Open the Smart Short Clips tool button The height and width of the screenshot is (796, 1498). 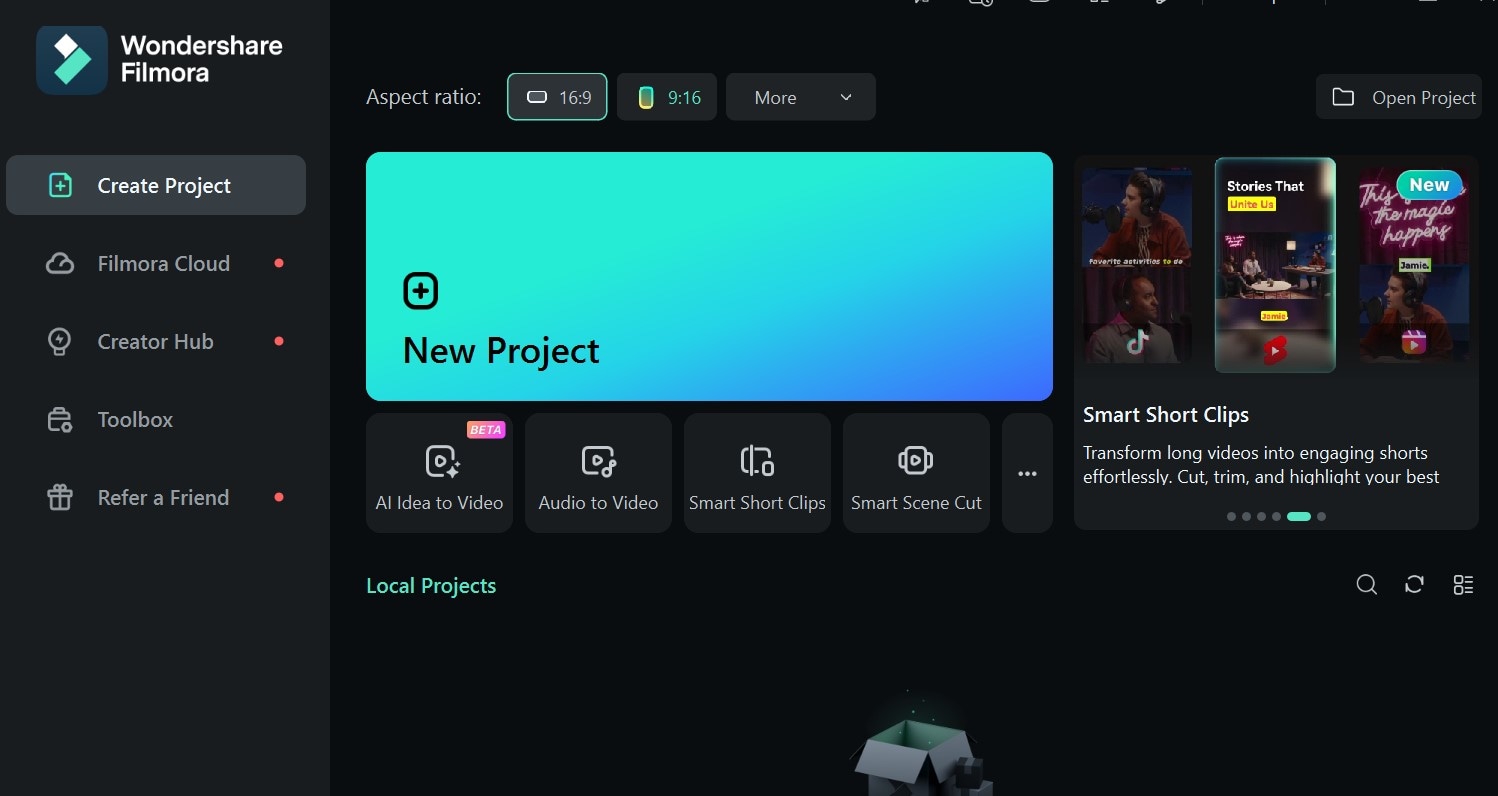(x=757, y=473)
